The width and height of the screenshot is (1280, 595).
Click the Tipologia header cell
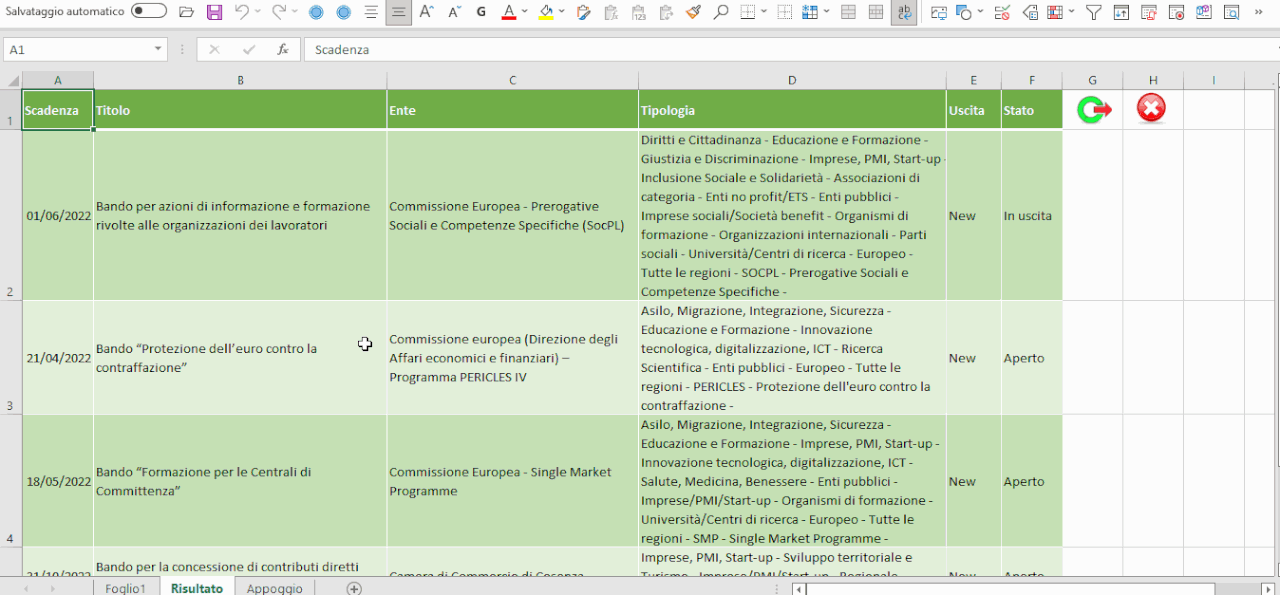pos(792,110)
